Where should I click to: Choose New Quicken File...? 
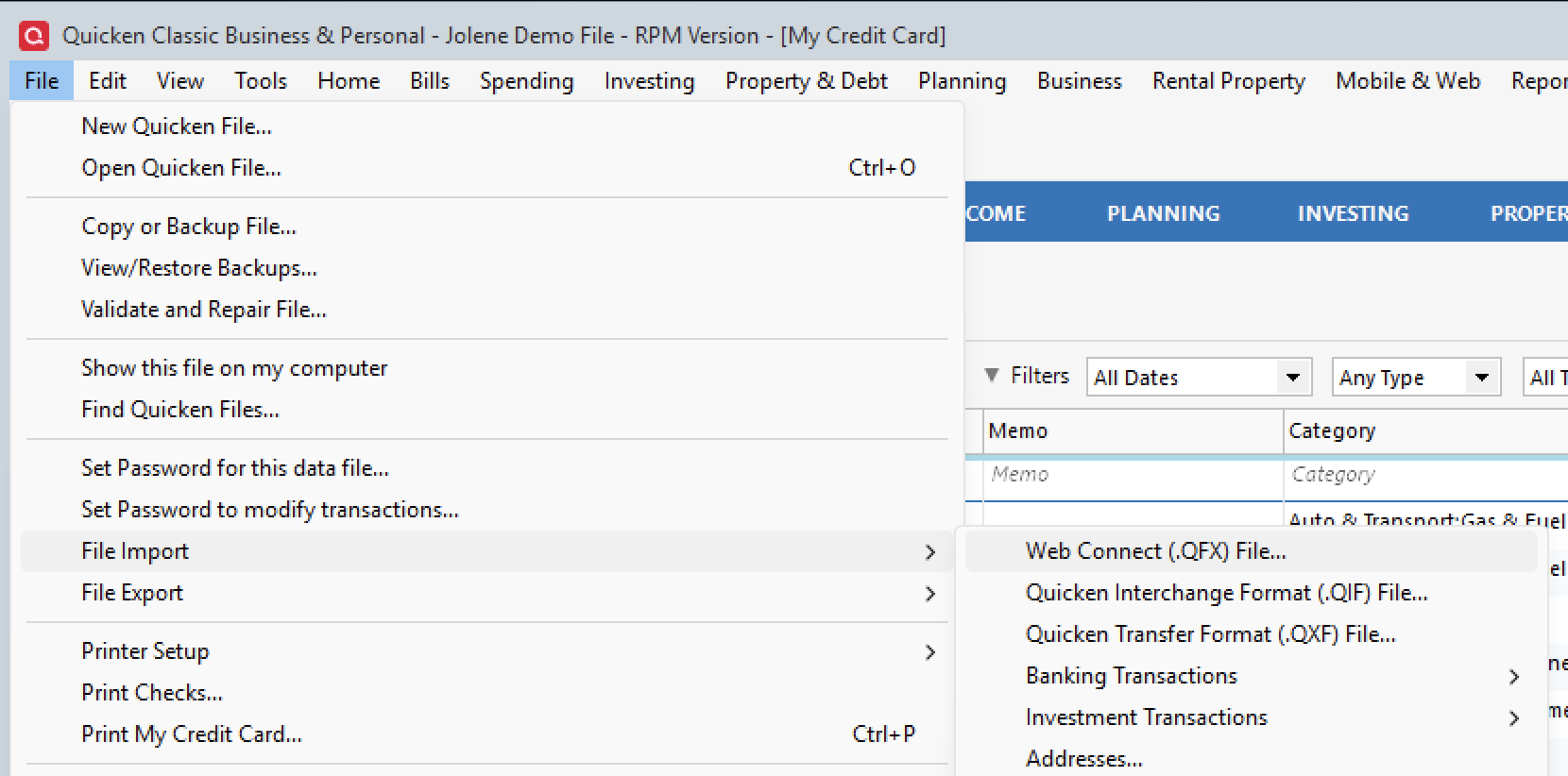(486, 127)
